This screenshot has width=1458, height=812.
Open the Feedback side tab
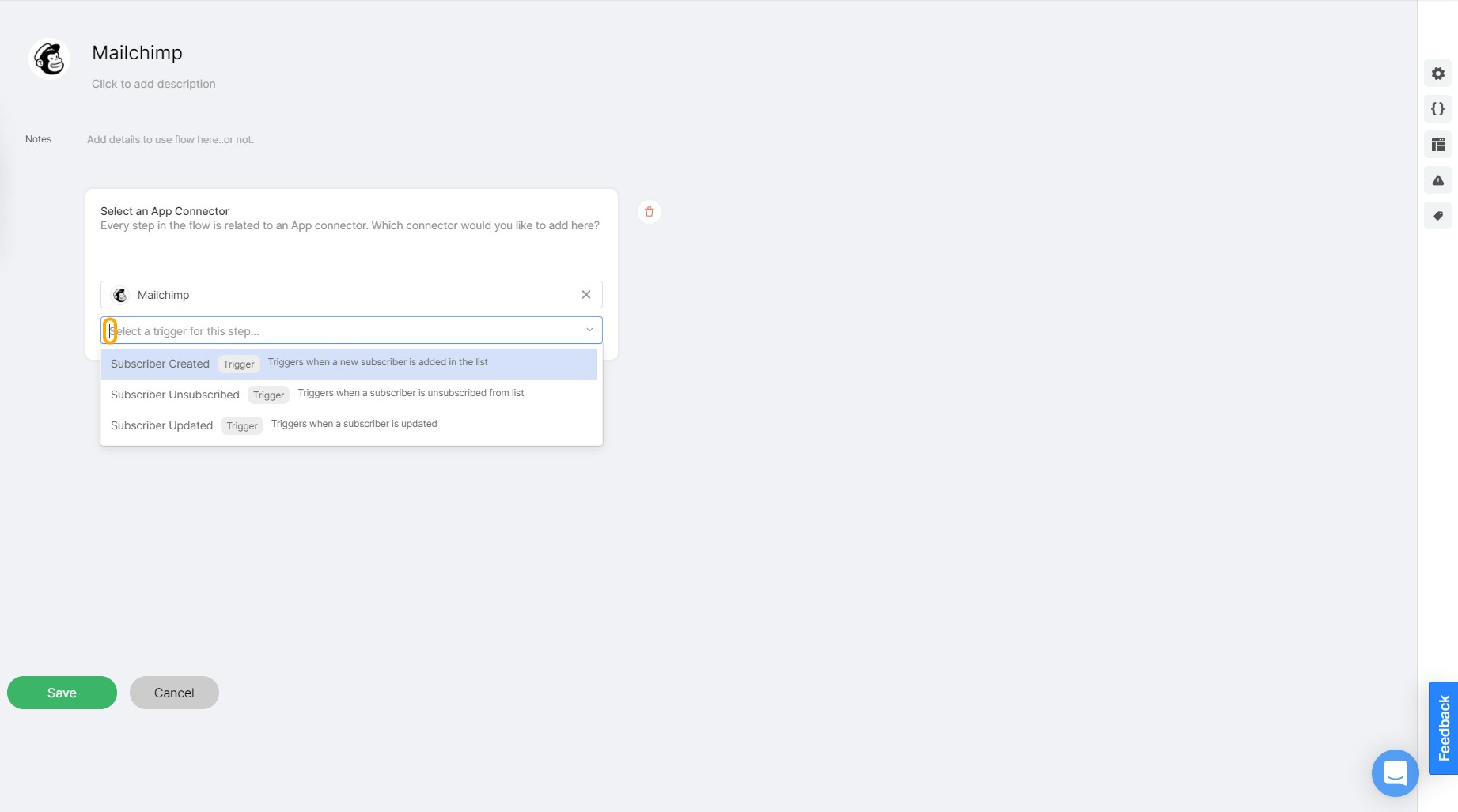[x=1444, y=728]
